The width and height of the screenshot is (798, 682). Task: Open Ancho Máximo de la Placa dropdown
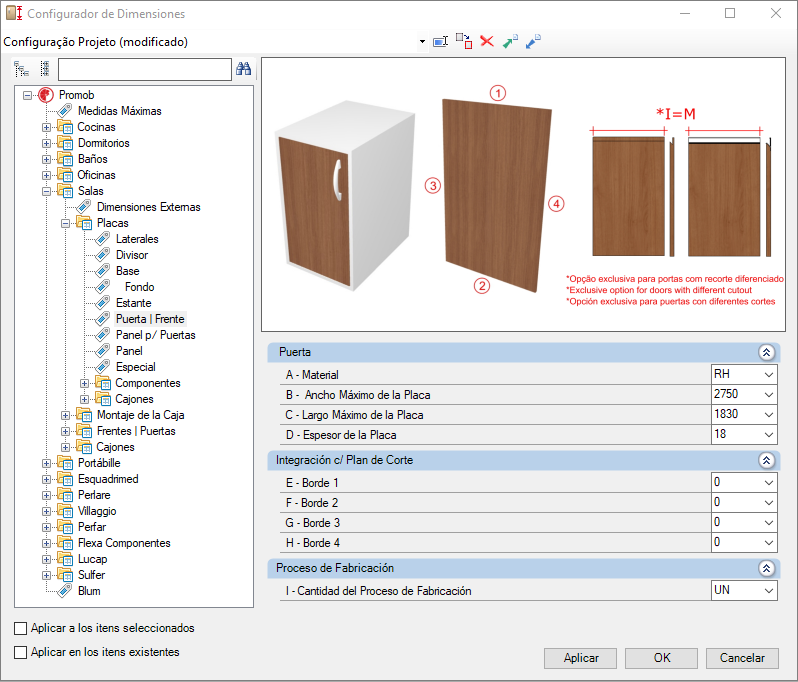(x=768, y=395)
